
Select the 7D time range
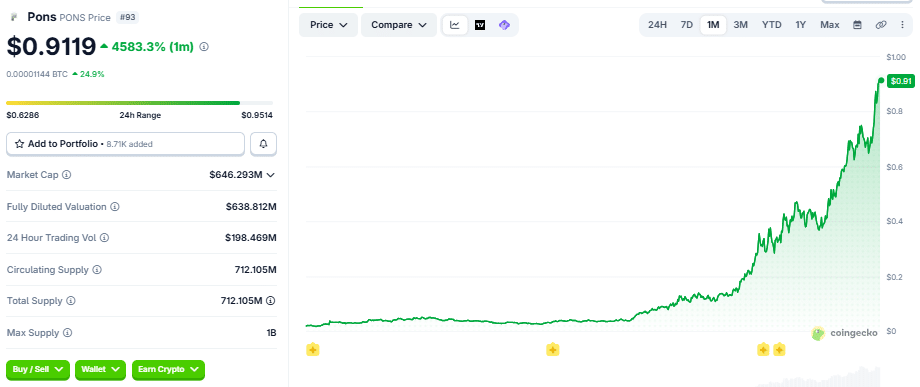(686, 25)
